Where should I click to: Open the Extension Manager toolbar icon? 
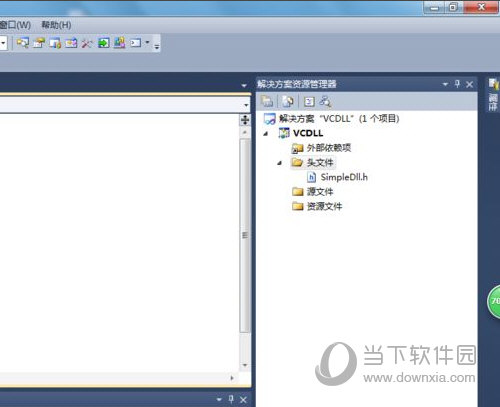[119, 43]
